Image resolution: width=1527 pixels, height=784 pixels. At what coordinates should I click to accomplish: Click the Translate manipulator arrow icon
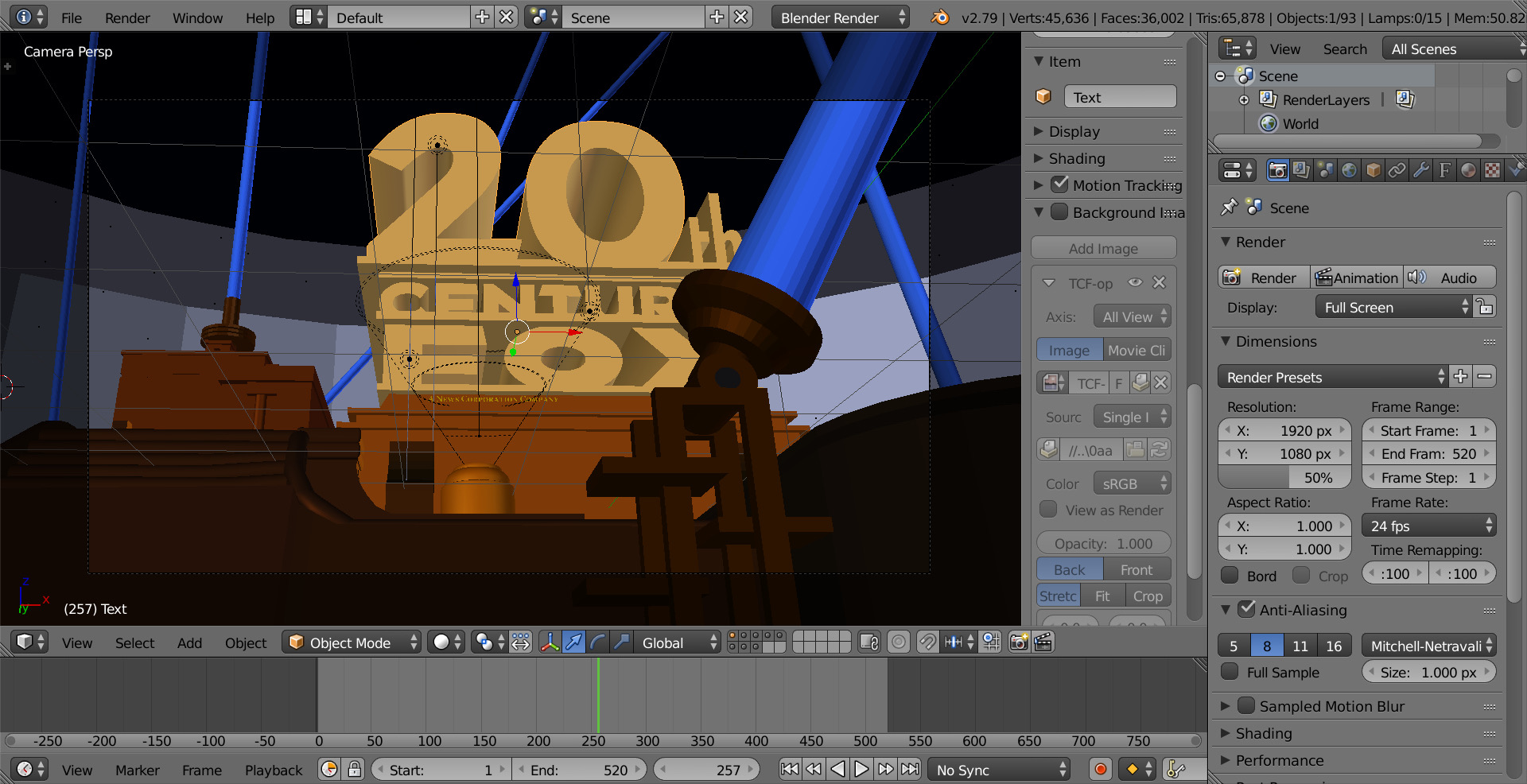pyautogui.click(x=573, y=642)
